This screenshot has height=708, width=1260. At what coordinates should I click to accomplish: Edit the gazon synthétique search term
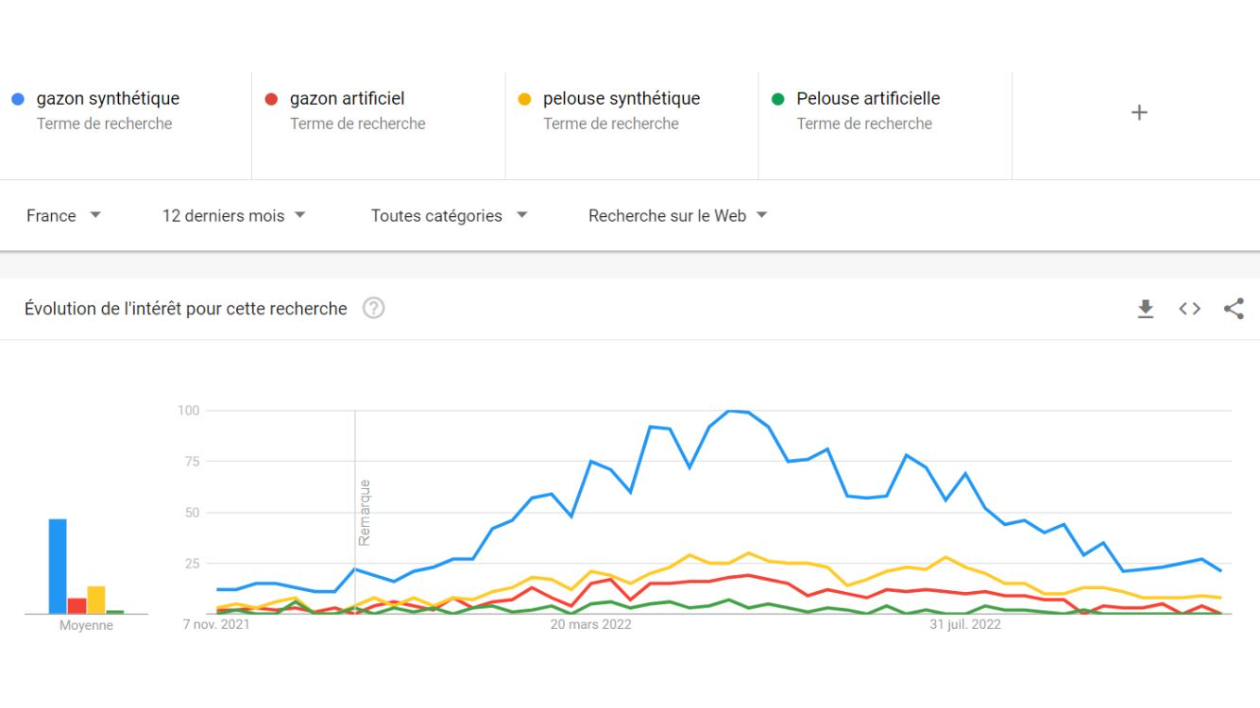point(108,99)
